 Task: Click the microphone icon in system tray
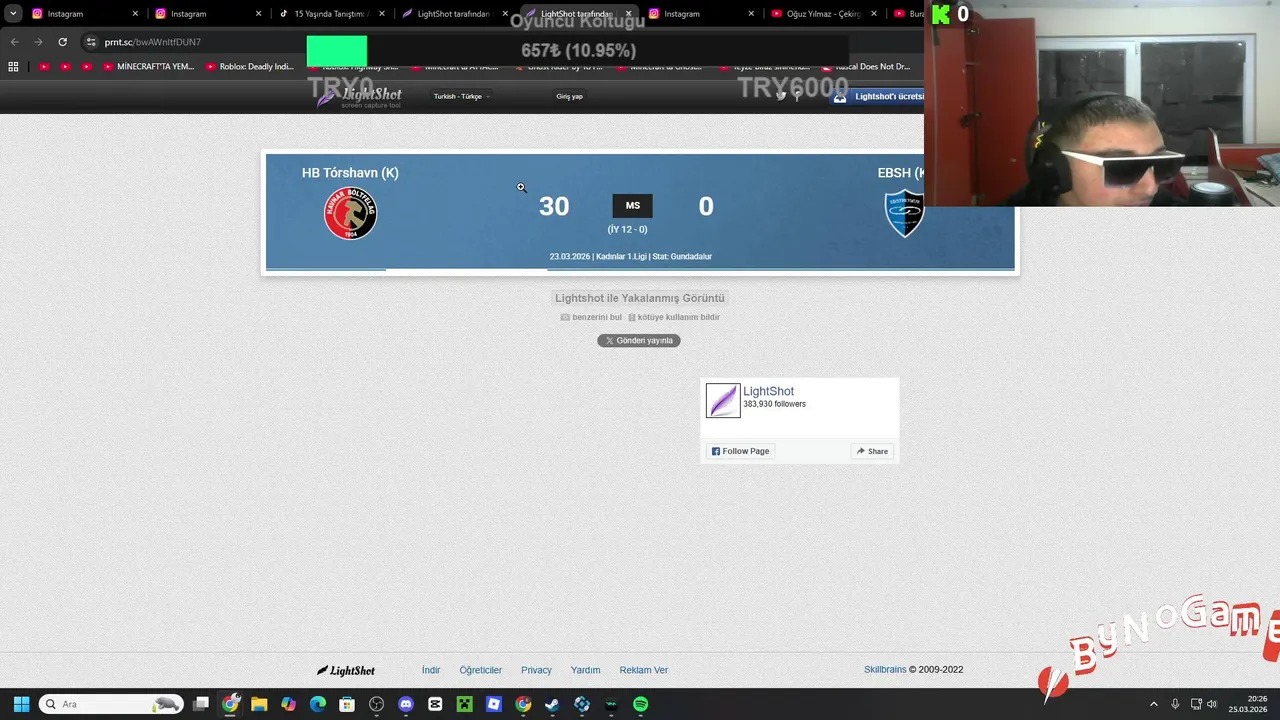pos(1175,704)
